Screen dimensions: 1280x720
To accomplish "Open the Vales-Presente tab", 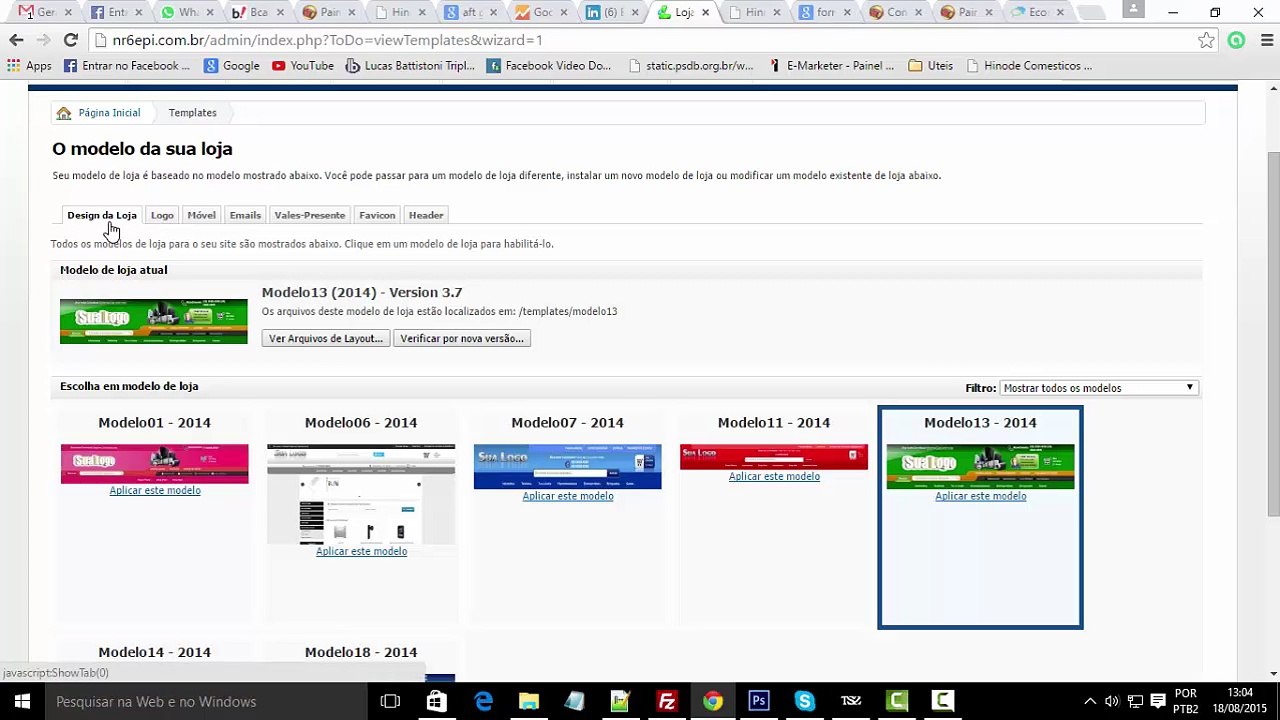I will (310, 215).
